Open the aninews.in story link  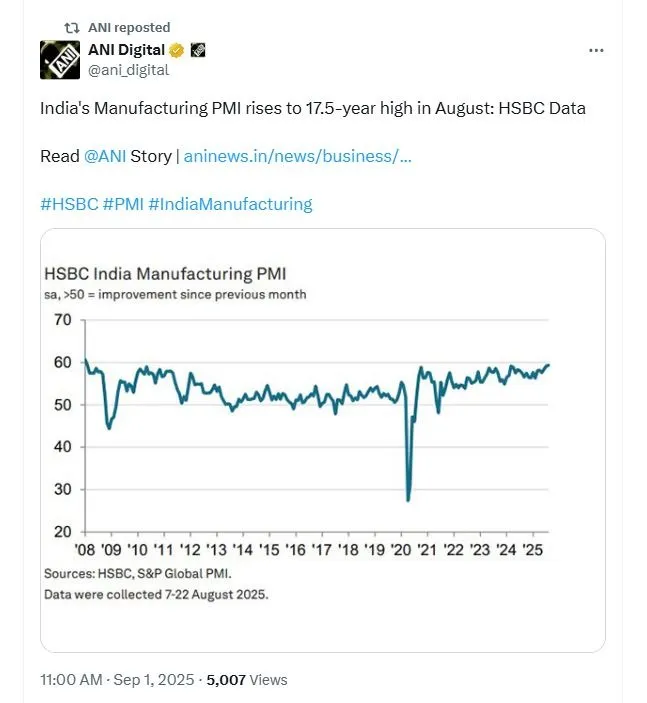pos(297,156)
